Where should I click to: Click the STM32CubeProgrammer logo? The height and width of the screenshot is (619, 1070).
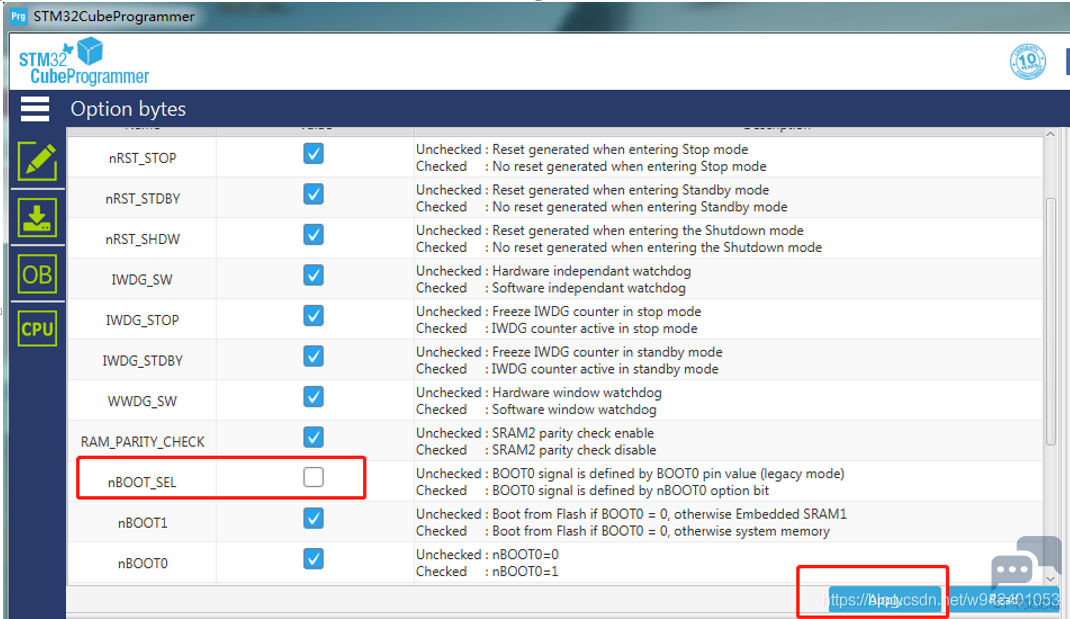[83, 63]
